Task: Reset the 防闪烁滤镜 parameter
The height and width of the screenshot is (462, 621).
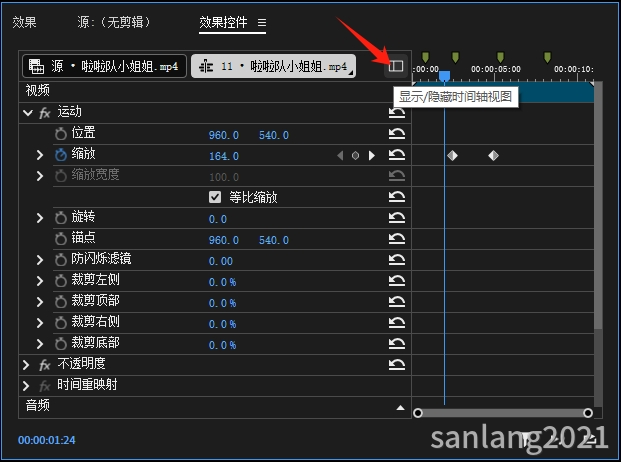Action: pyautogui.click(x=396, y=260)
